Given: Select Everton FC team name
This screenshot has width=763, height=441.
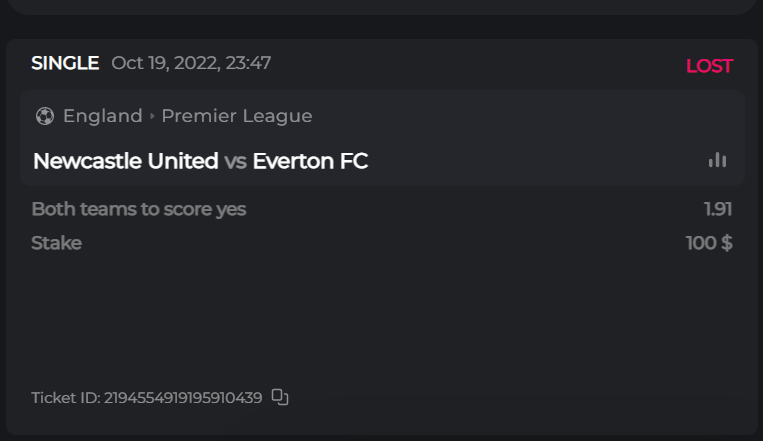Looking at the screenshot, I should (x=310, y=161).
